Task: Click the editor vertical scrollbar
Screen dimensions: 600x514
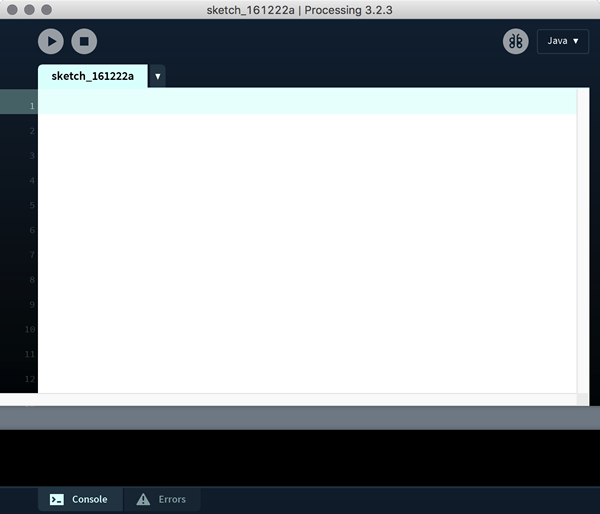Action: [583, 241]
